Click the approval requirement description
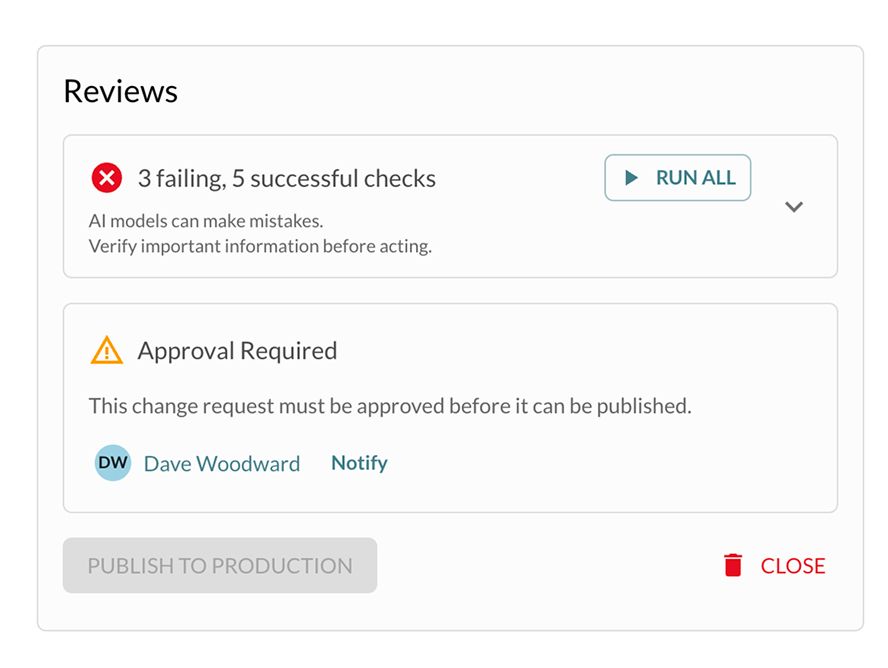The width and height of the screenshot is (888, 668). [392, 406]
